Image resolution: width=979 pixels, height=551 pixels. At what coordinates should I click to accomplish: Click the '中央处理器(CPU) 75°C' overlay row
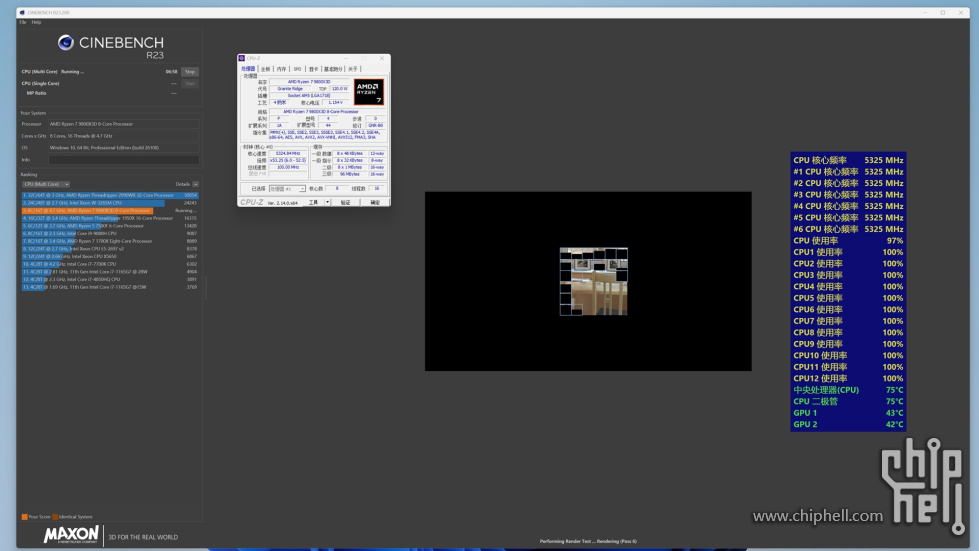(848, 390)
